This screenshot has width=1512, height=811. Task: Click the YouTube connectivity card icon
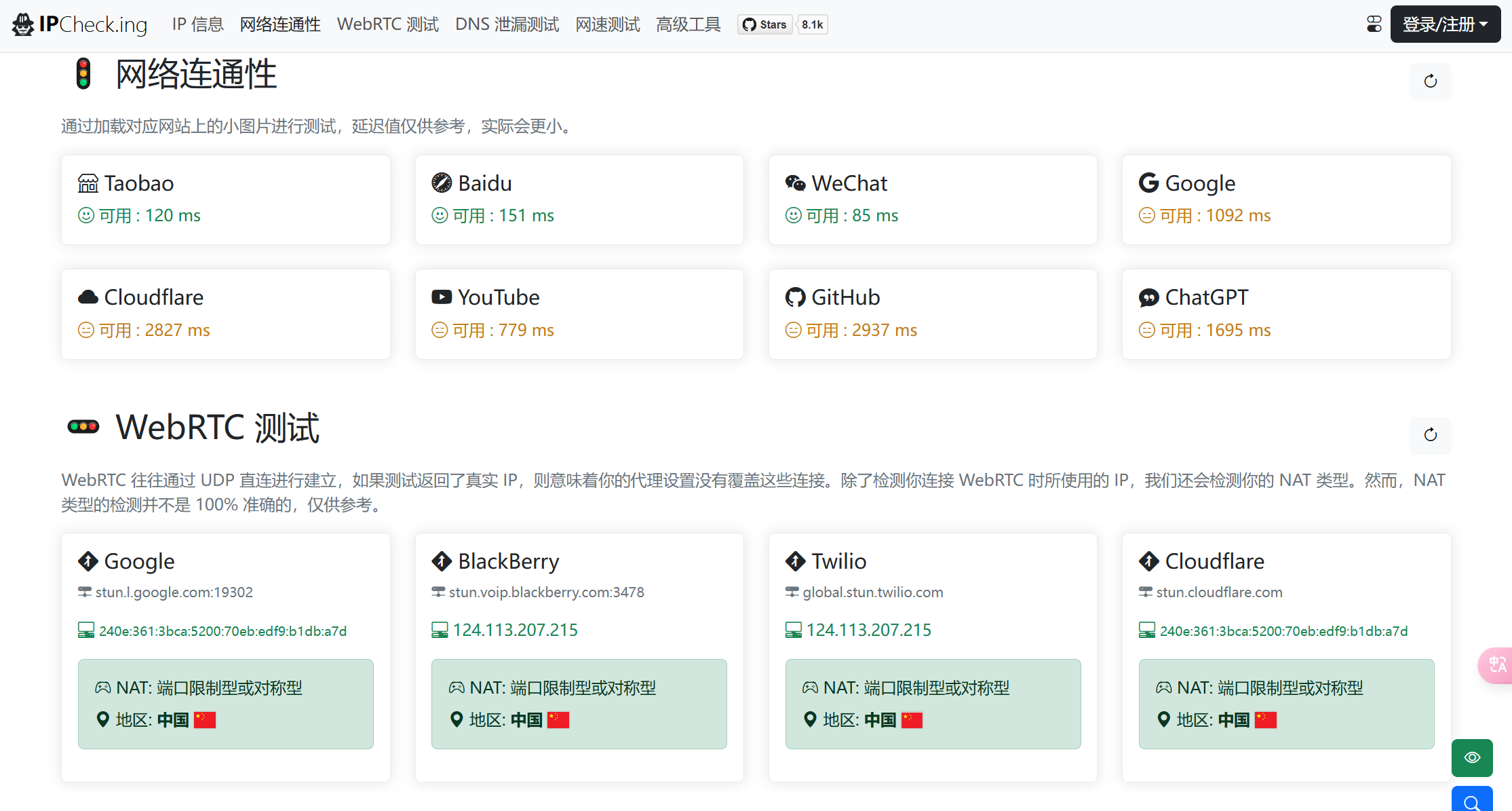(442, 297)
